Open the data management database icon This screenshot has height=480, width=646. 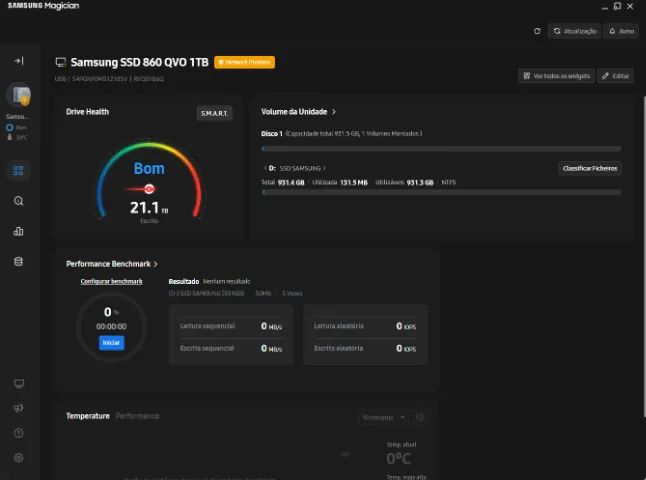pyautogui.click(x=19, y=262)
